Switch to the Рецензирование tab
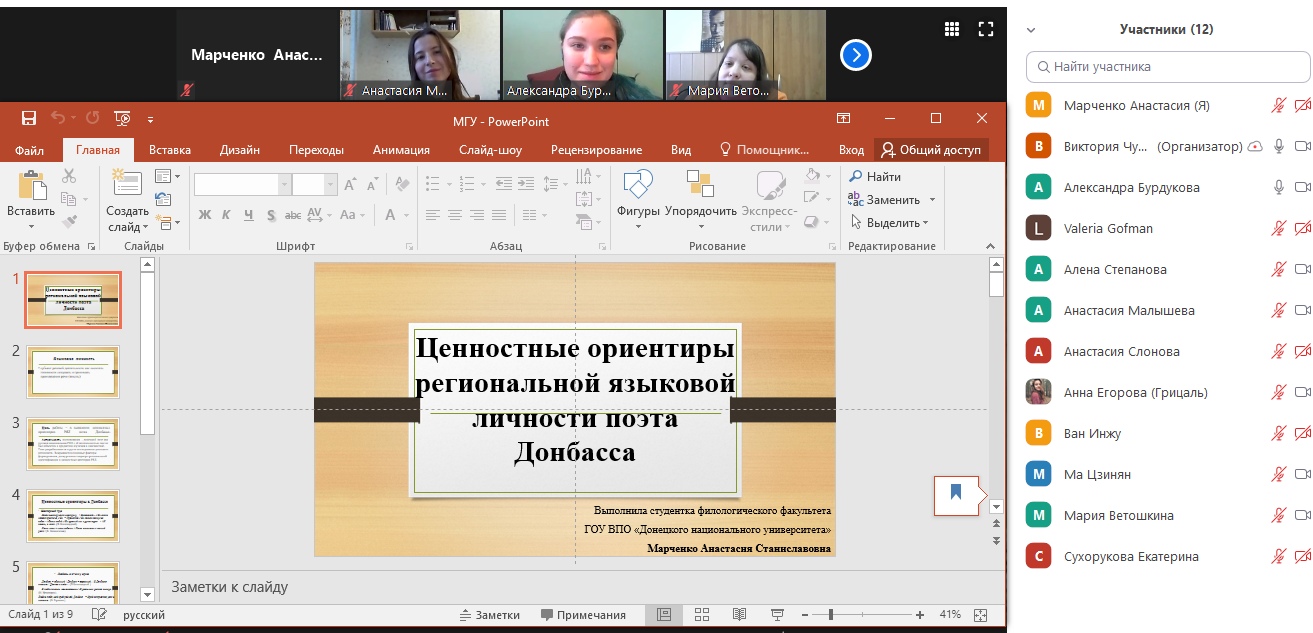Image resolution: width=1313 pixels, height=633 pixels. coord(596,150)
